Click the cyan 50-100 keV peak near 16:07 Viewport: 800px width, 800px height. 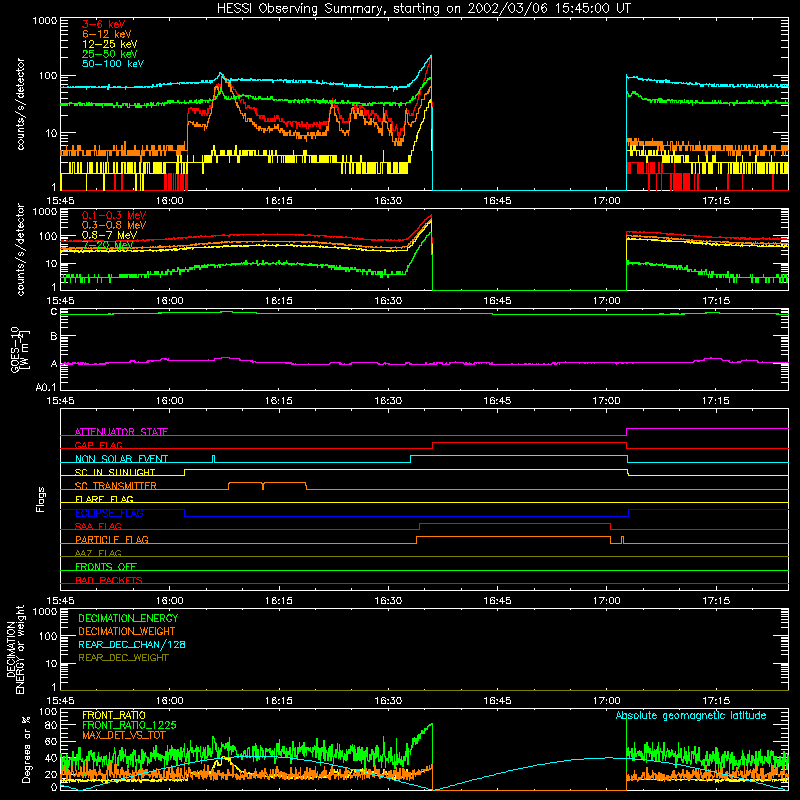click(220, 74)
